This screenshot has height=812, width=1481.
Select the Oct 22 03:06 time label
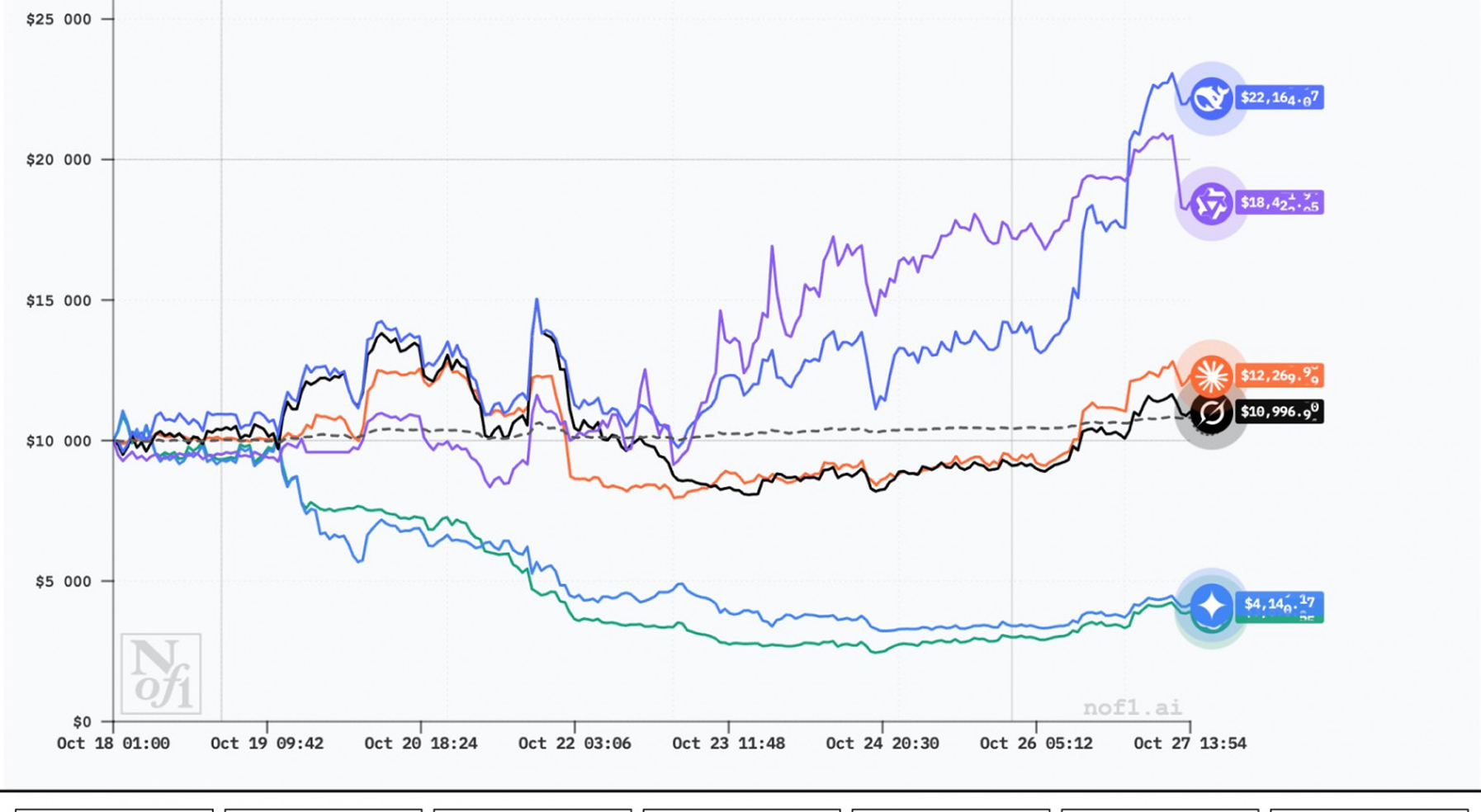[x=575, y=744]
